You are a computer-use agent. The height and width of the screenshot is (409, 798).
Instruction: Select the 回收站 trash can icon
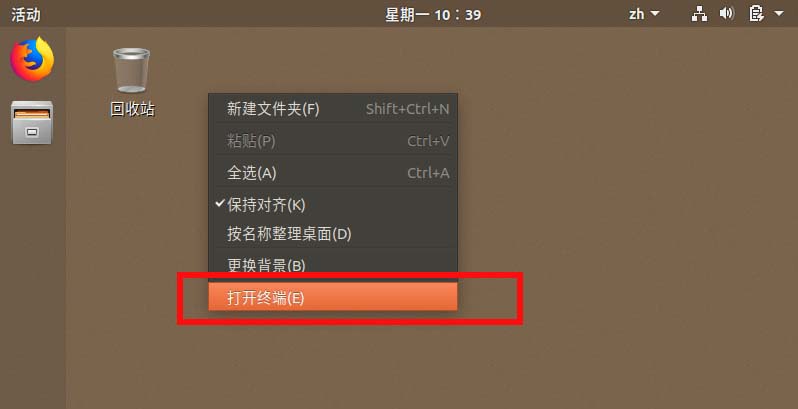point(131,70)
